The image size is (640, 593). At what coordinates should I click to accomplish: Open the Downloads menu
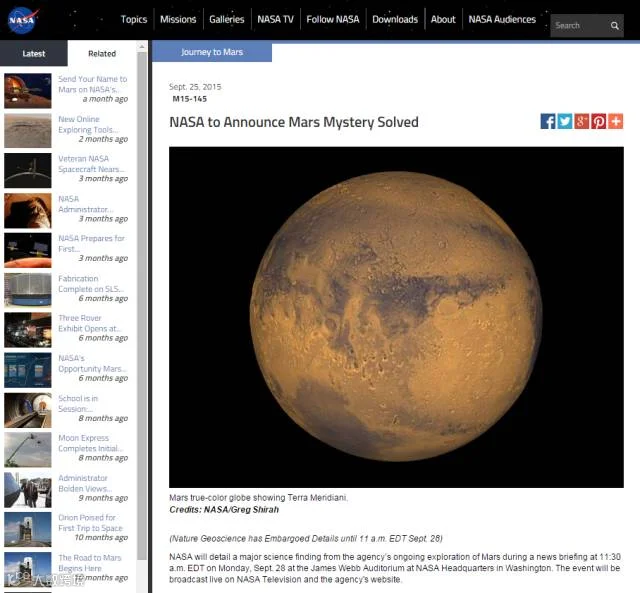tap(395, 19)
